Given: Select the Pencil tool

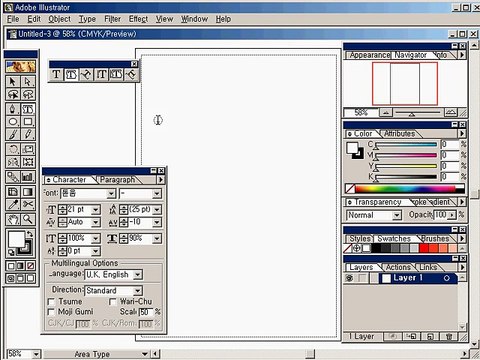Looking at the screenshot, I should (x=28, y=134).
